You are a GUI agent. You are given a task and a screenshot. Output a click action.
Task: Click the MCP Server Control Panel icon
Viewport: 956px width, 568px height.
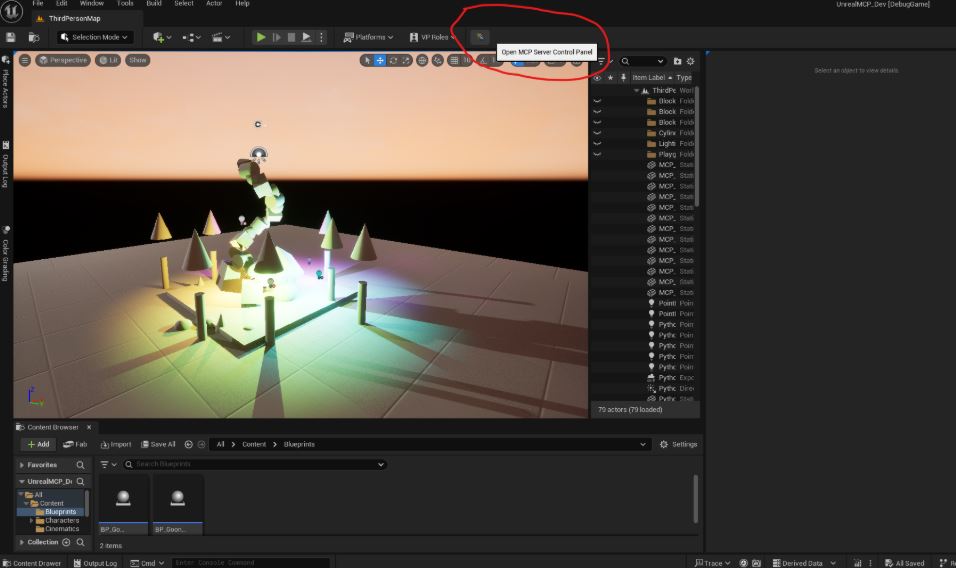pyautogui.click(x=480, y=37)
